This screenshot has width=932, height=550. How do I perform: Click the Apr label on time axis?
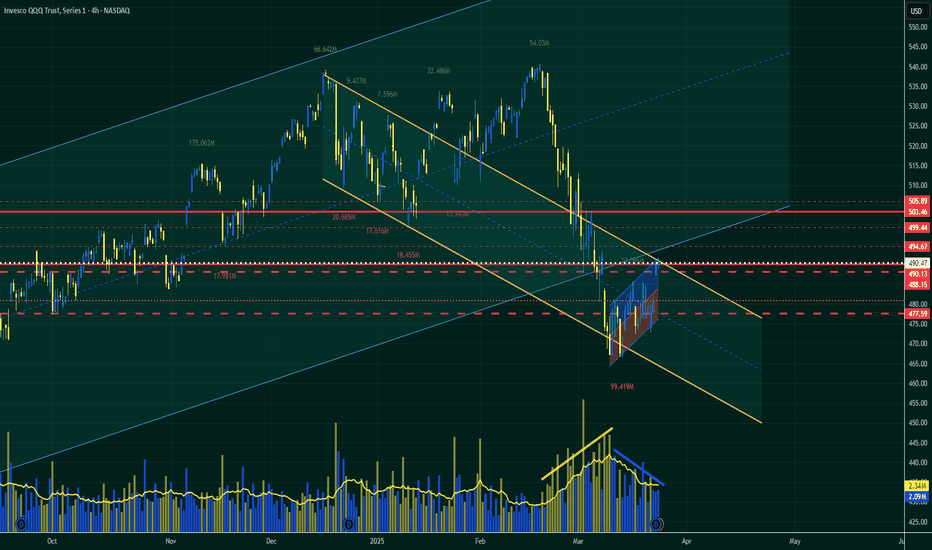tap(687, 541)
